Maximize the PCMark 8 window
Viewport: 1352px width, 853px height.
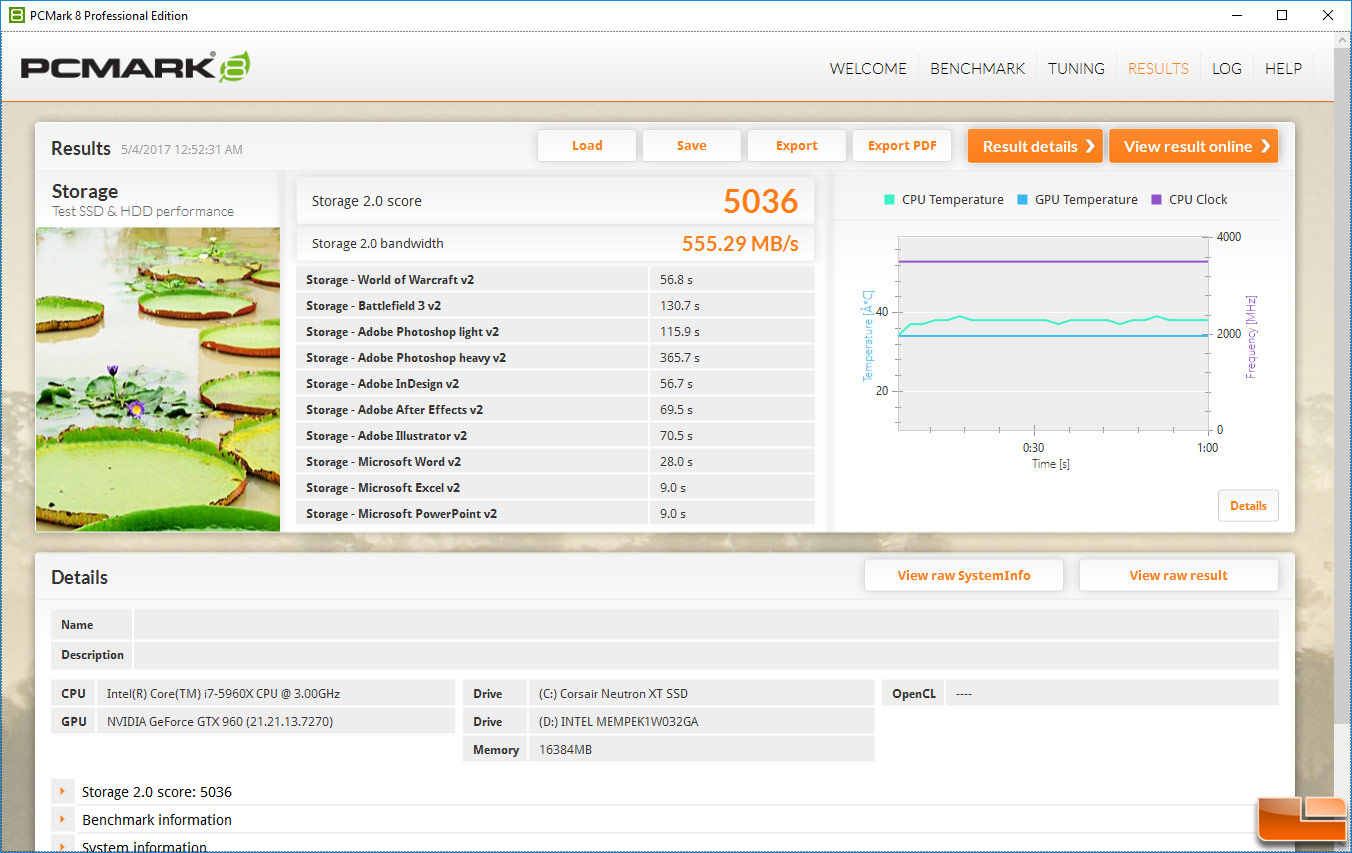1283,15
